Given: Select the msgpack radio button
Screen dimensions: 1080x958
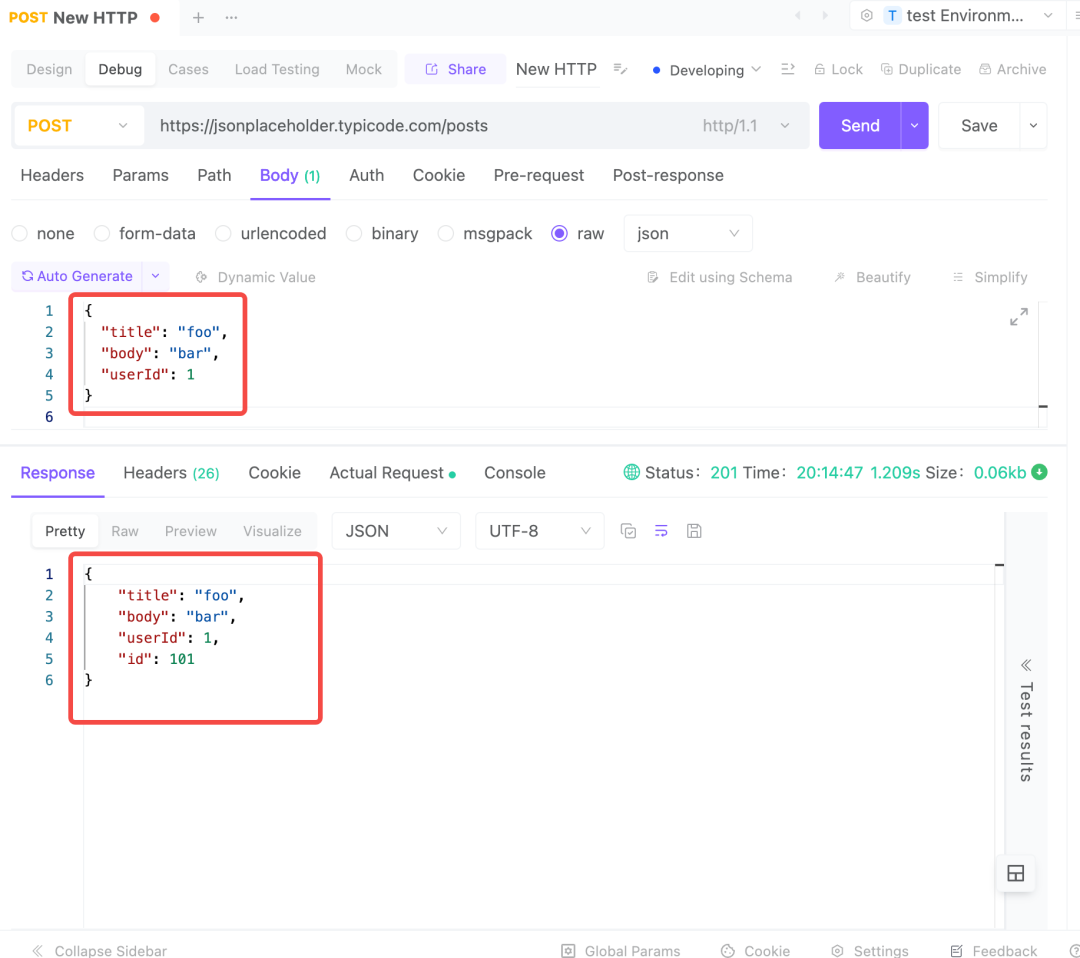Looking at the screenshot, I should click(x=446, y=233).
